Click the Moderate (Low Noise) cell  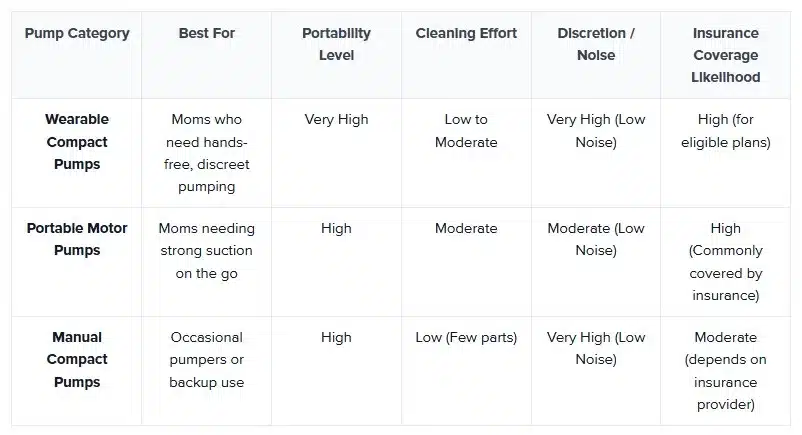(x=596, y=240)
